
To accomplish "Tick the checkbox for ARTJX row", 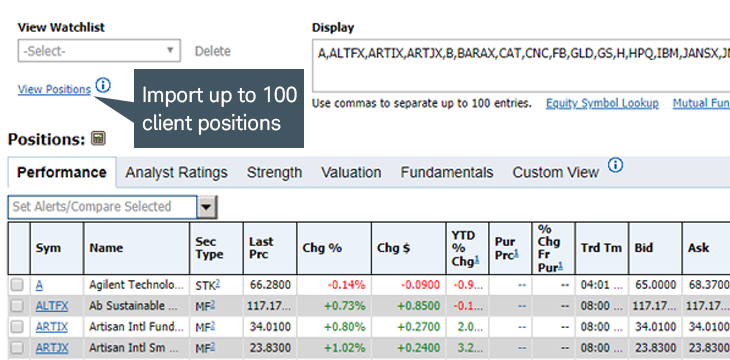I will click(17, 348).
